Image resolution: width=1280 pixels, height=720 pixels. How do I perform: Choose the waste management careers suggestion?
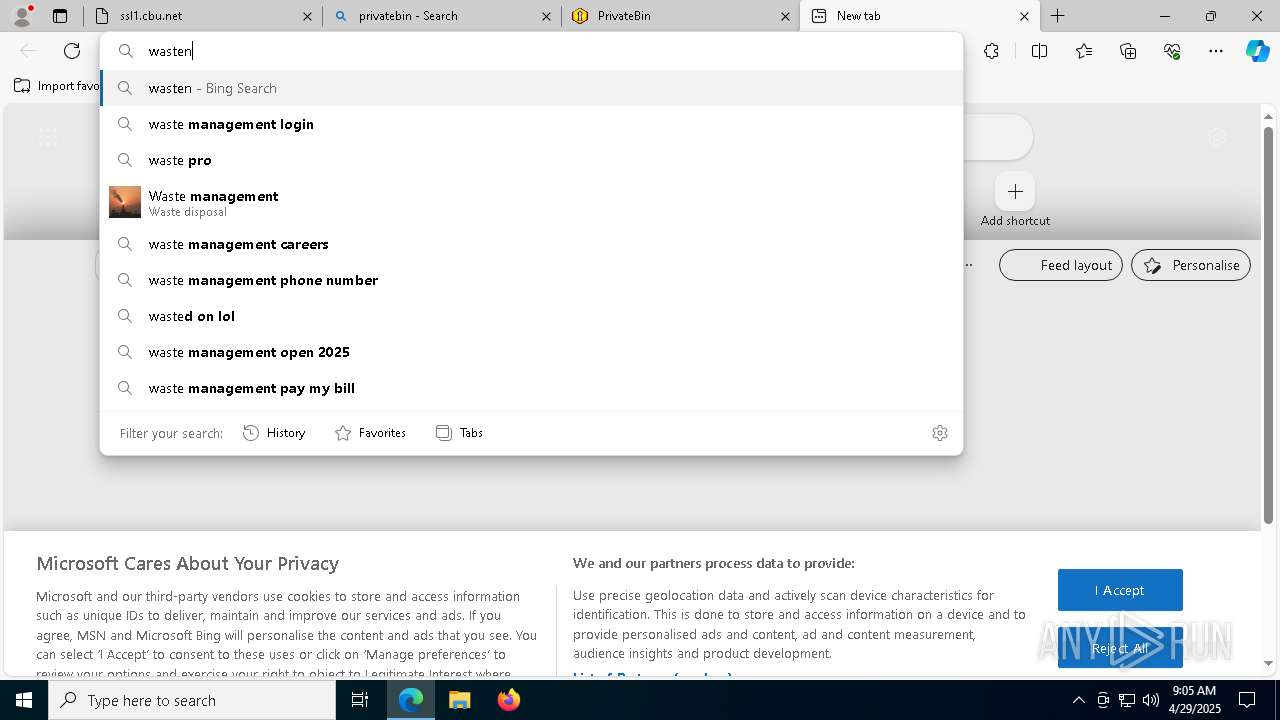coord(531,244)
